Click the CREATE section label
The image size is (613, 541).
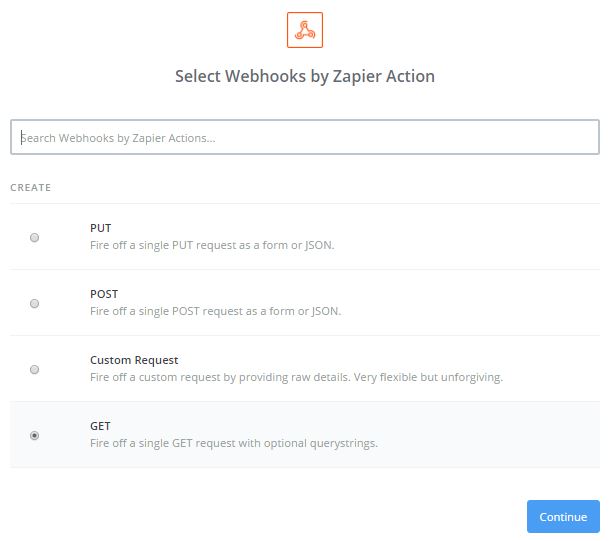tap(31, 188)
